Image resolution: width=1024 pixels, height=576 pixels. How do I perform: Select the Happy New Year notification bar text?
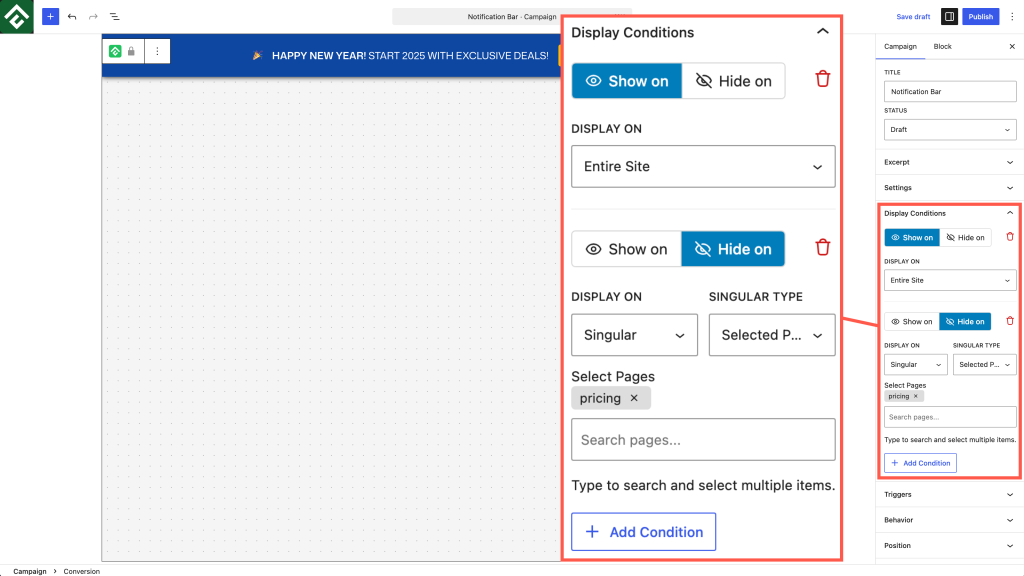pyautogui.click(x=410, y=56)
